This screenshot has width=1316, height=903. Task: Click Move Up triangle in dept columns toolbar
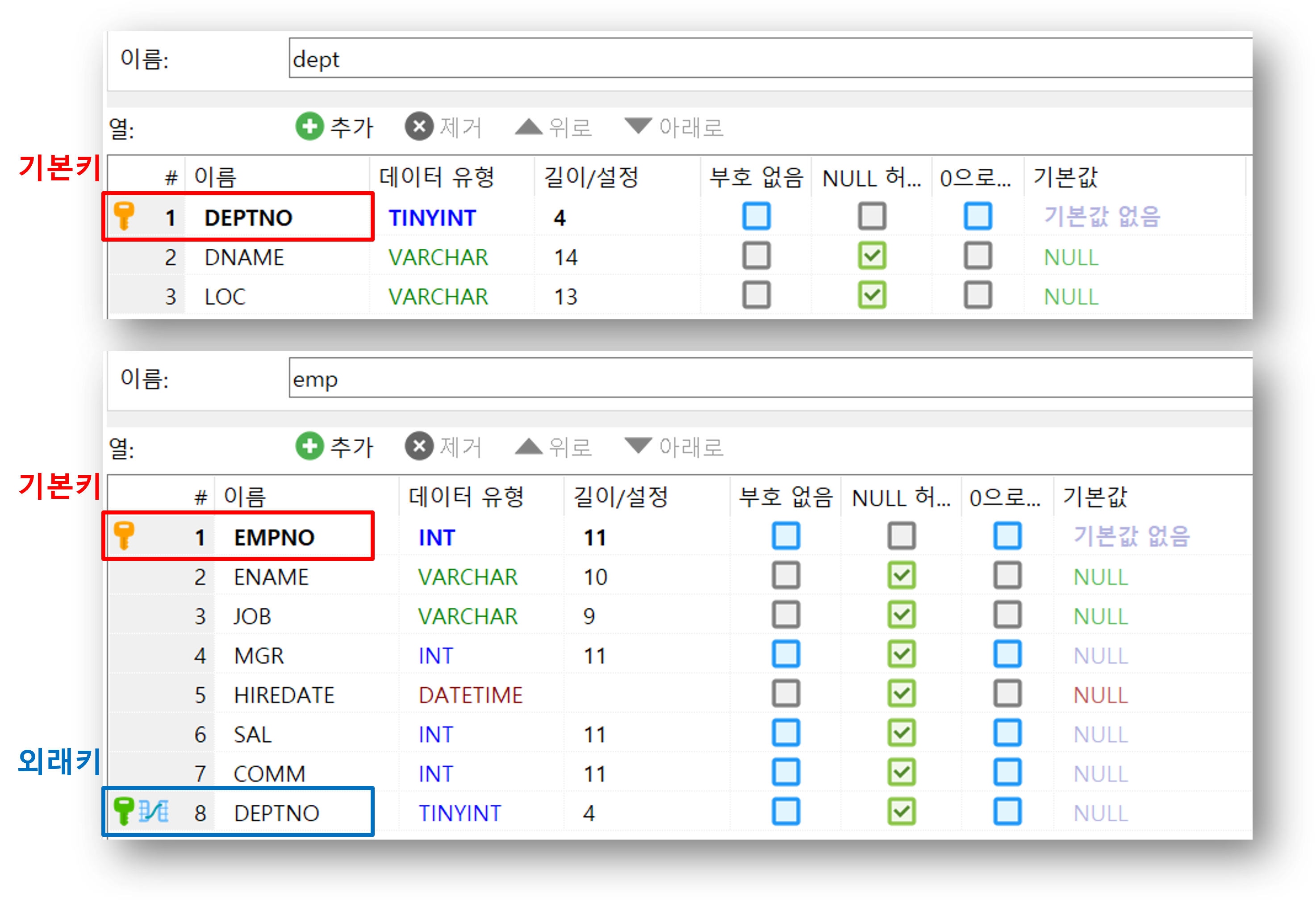(528, 126)
